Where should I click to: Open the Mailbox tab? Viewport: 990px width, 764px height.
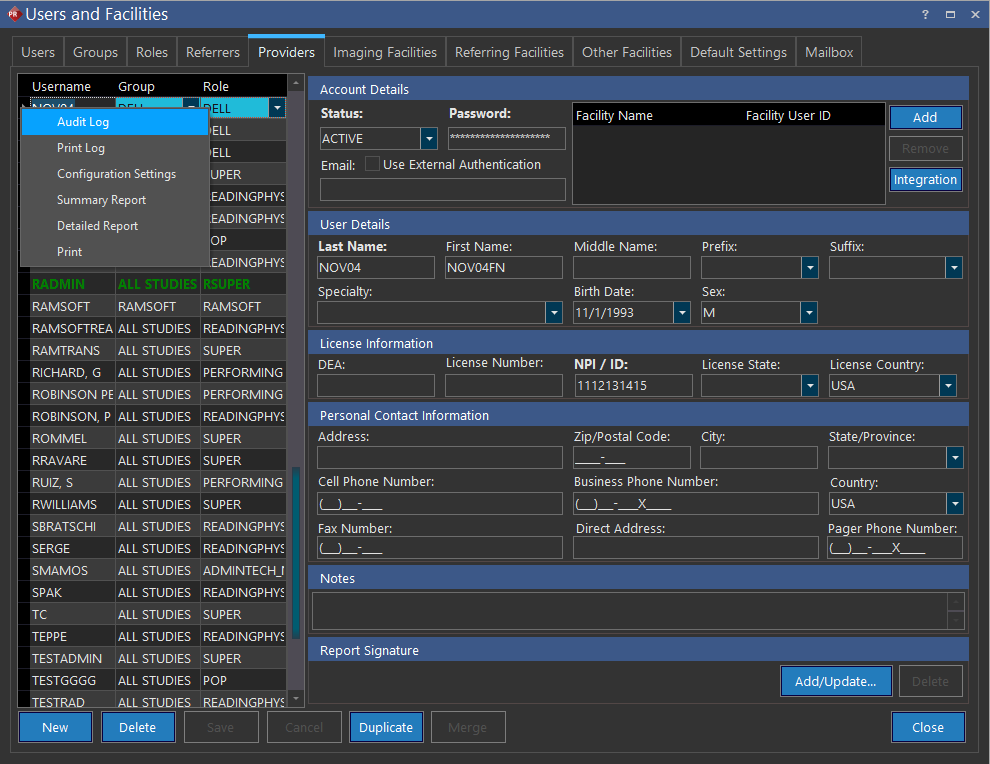[x=829, y=52]
